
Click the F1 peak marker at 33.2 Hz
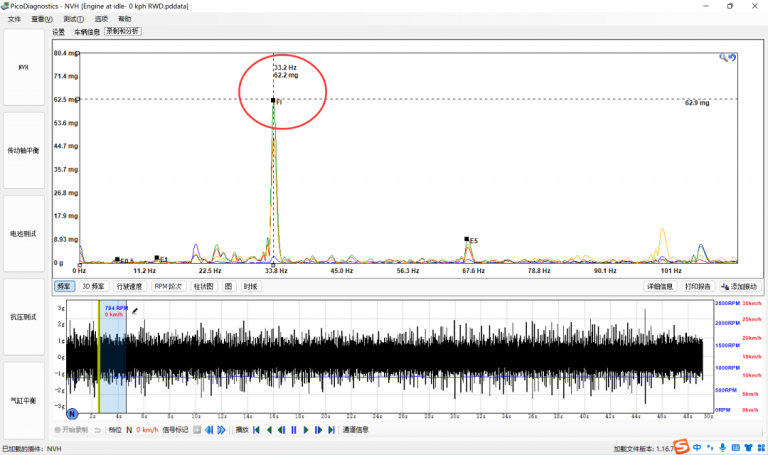273,100
